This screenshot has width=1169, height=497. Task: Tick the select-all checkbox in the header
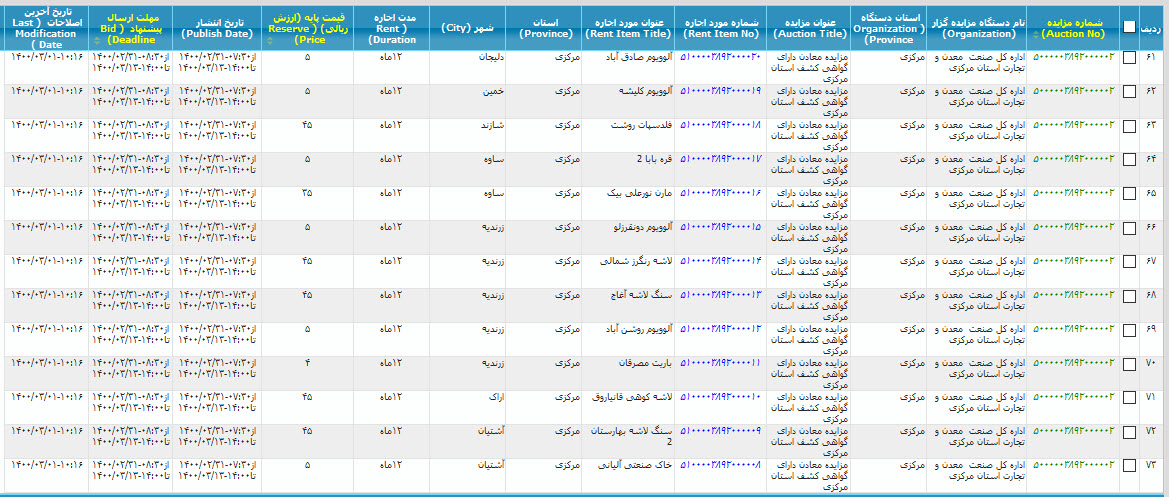[x=1129, y=28]
